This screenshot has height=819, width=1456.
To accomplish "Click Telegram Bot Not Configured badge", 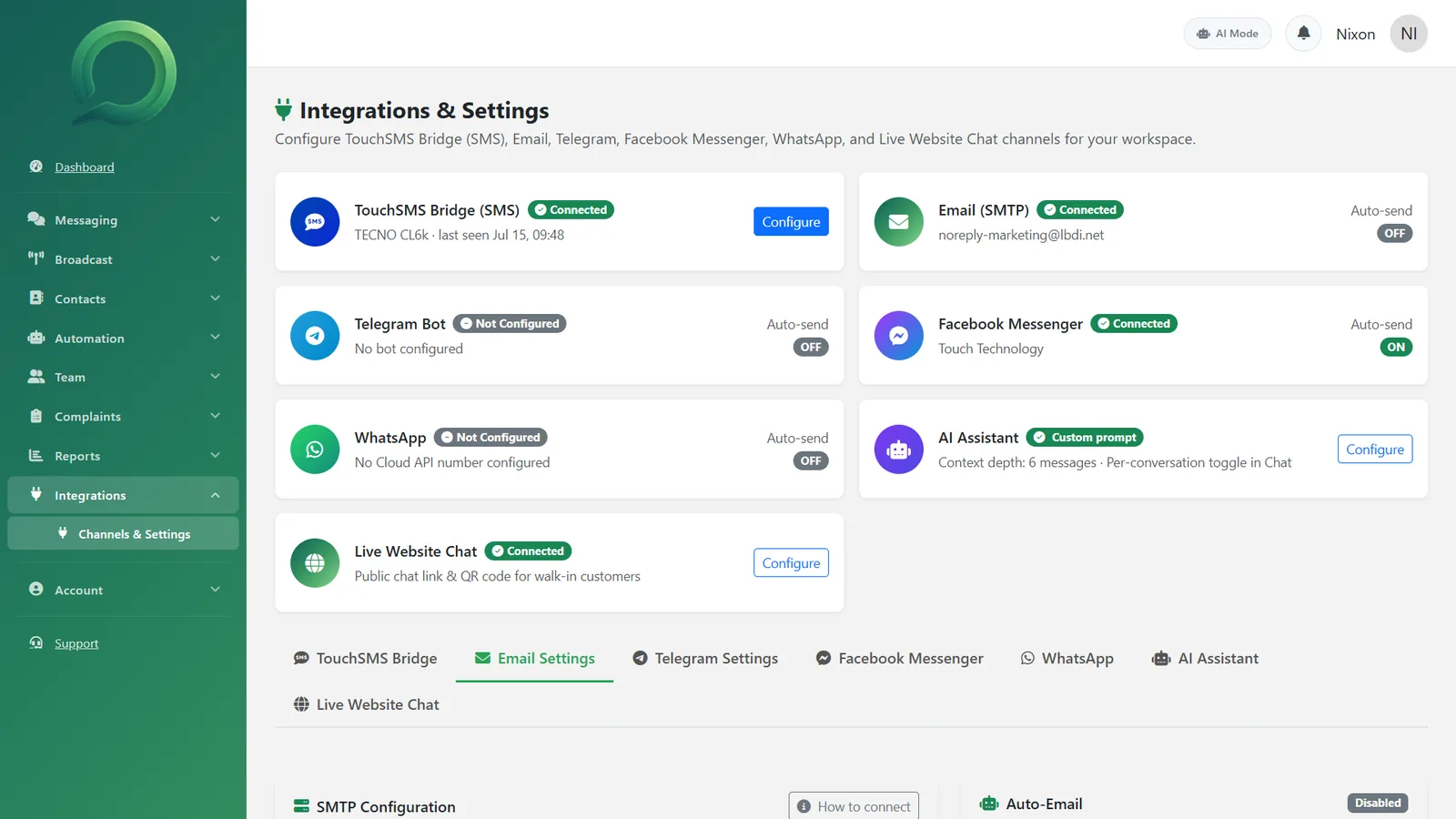I will click(x=510, y=323).
